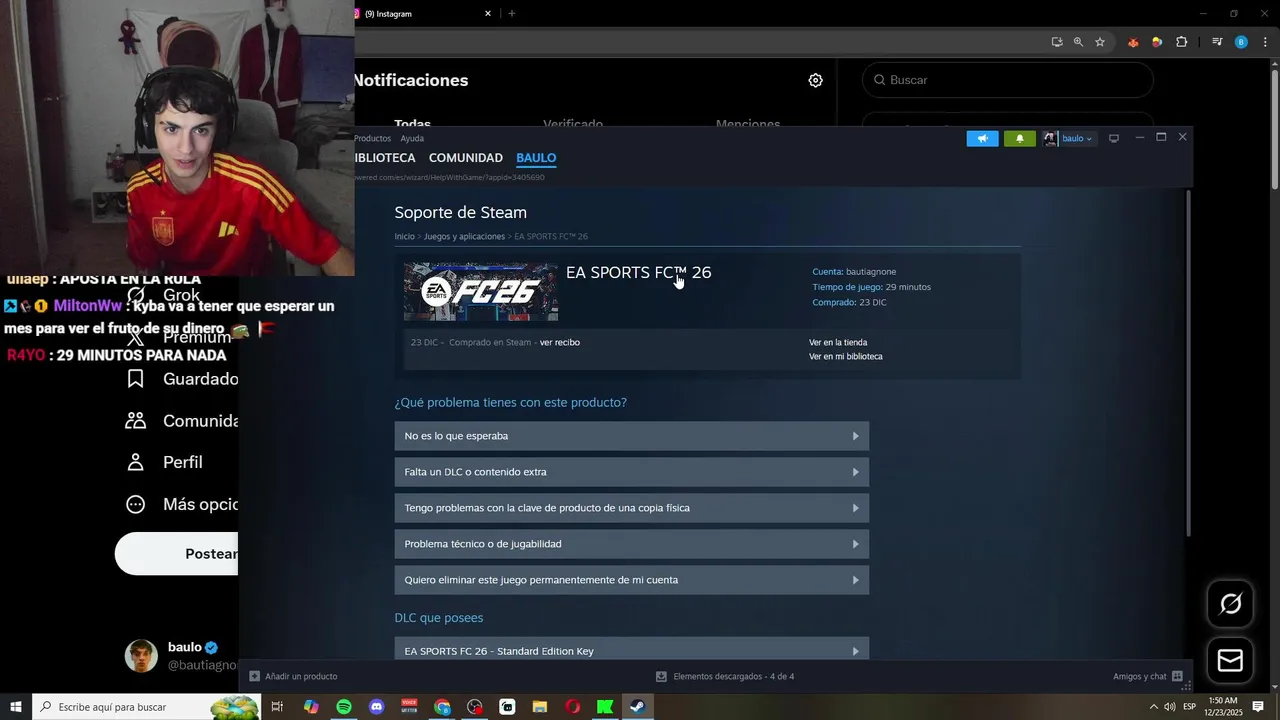The image size is (1280, 720).
Task: Close the Instagram browser tab
Action: click(x=488, y=14)
